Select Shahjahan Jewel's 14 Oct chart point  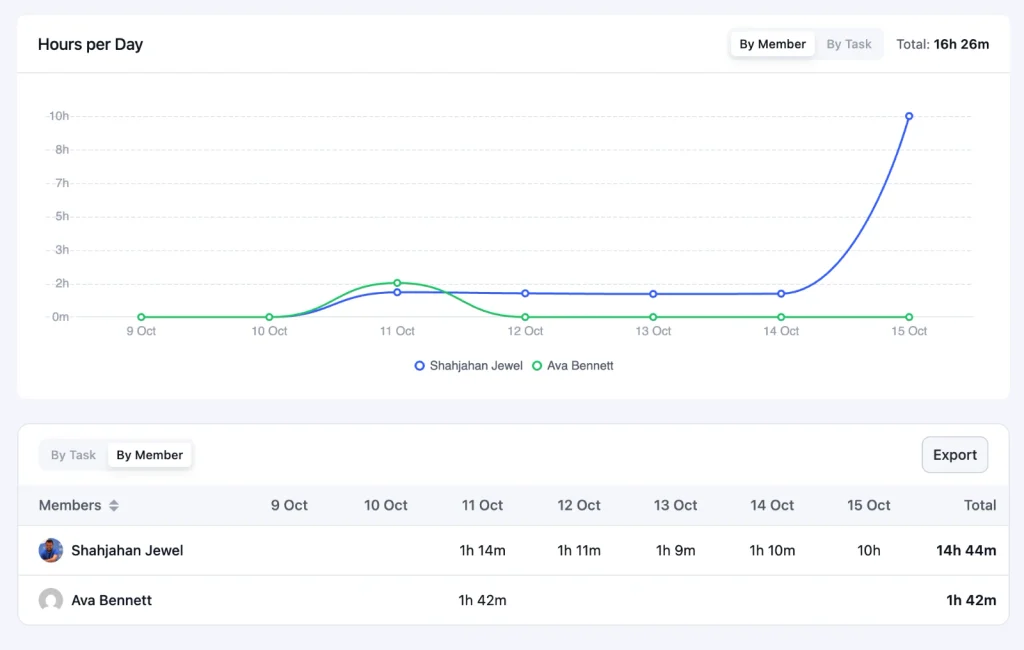point(781,294)
